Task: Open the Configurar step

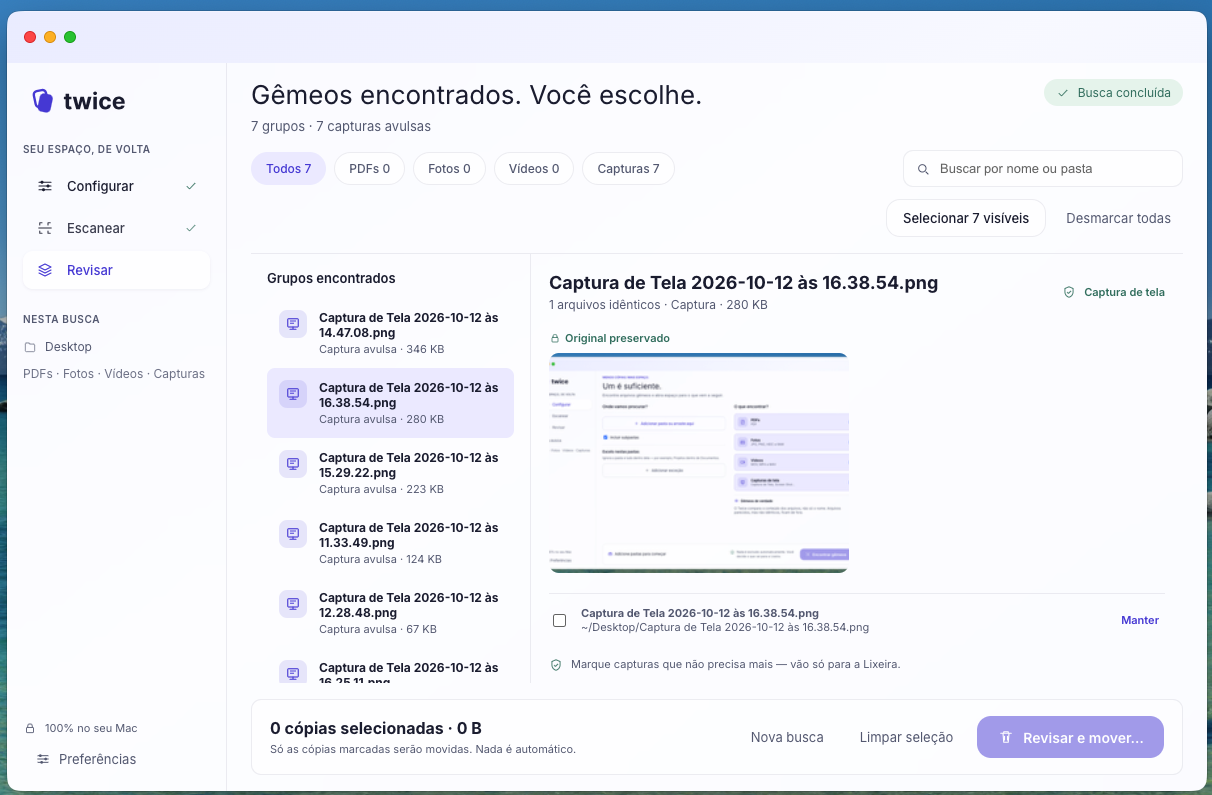Action: point(116,186)
